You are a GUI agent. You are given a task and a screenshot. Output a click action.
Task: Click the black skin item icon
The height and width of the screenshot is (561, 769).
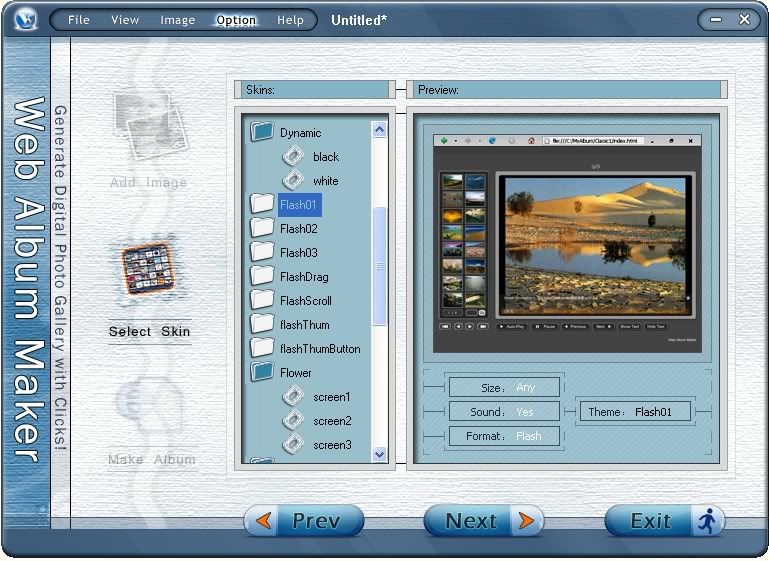pos(293,156)
